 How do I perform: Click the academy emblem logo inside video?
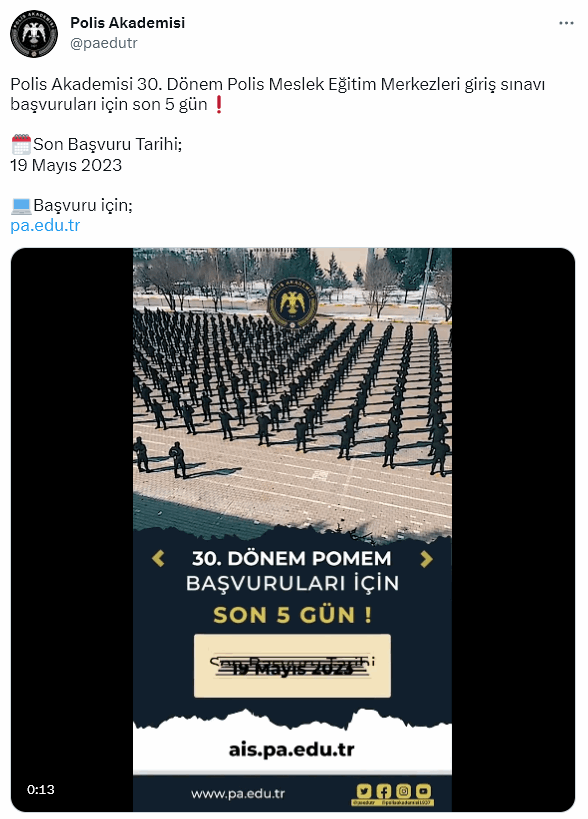292,303
